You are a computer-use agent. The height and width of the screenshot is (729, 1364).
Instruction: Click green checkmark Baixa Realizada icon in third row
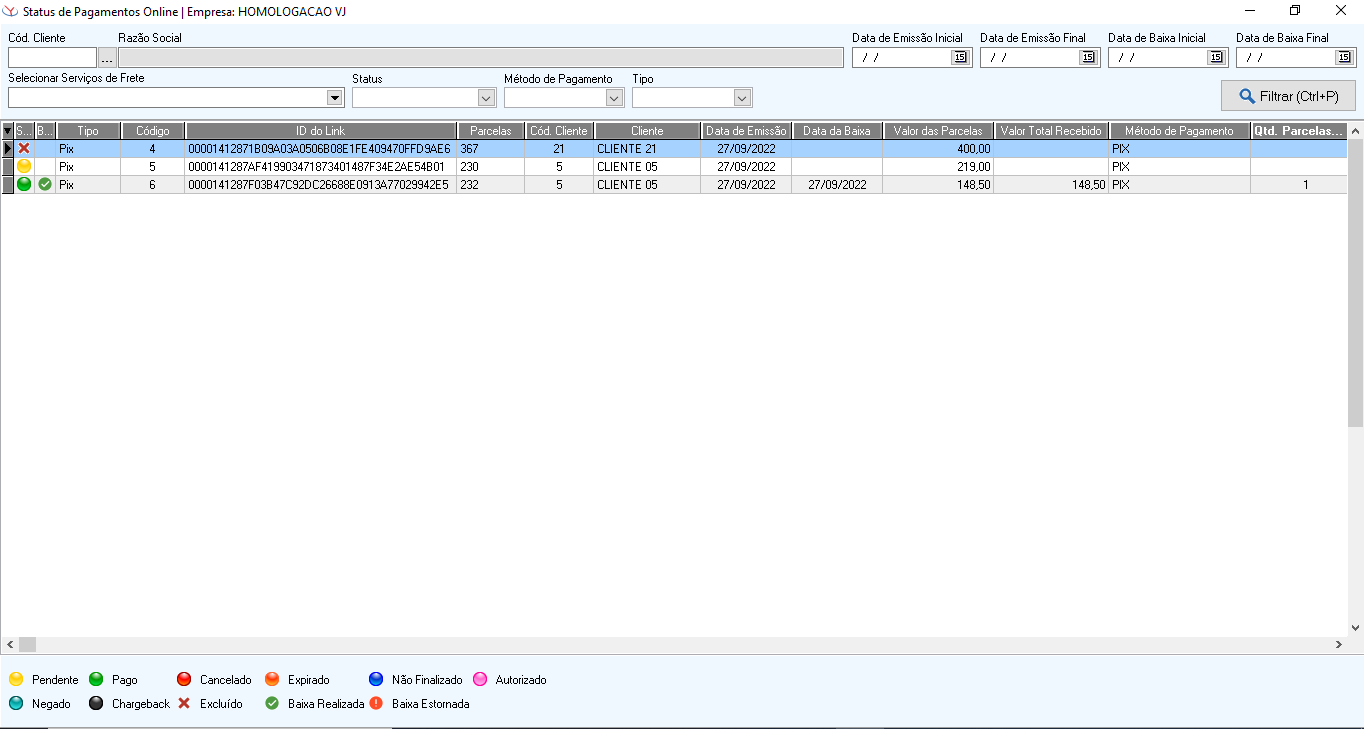[45, 184]
